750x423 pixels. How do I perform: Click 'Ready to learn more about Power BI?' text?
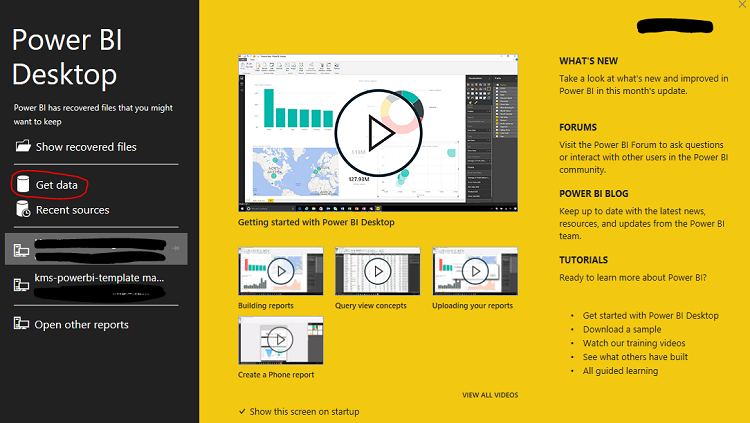[633, 278]
